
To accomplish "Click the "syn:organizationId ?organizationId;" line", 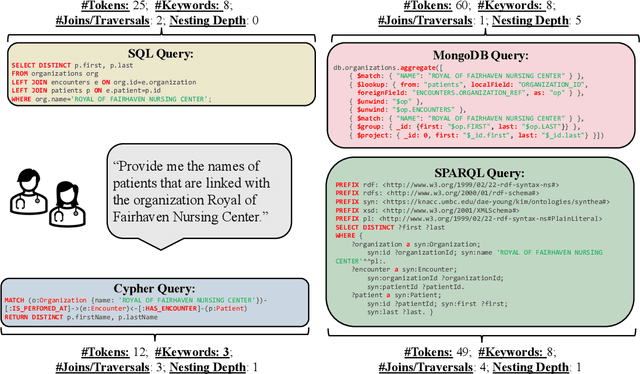I will [436, 278].
